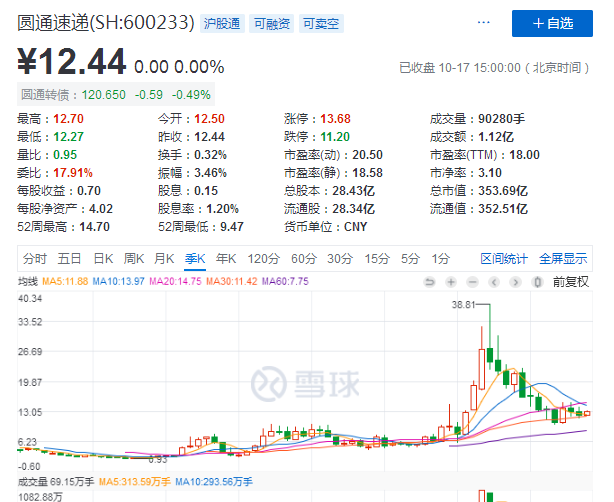Switch to the 60分 interval tab
614x502 pixels.
[x=303, y=259]
